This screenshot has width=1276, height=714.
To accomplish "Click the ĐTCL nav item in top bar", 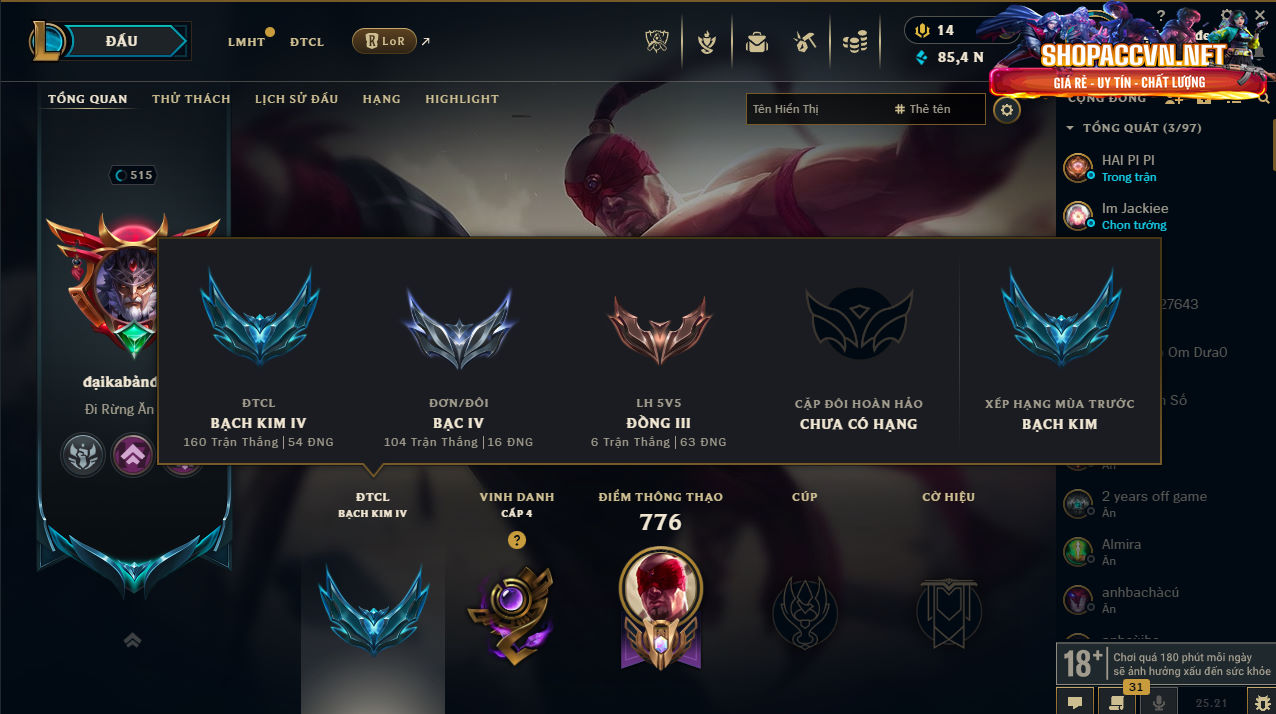I will [x=307, y=42].
